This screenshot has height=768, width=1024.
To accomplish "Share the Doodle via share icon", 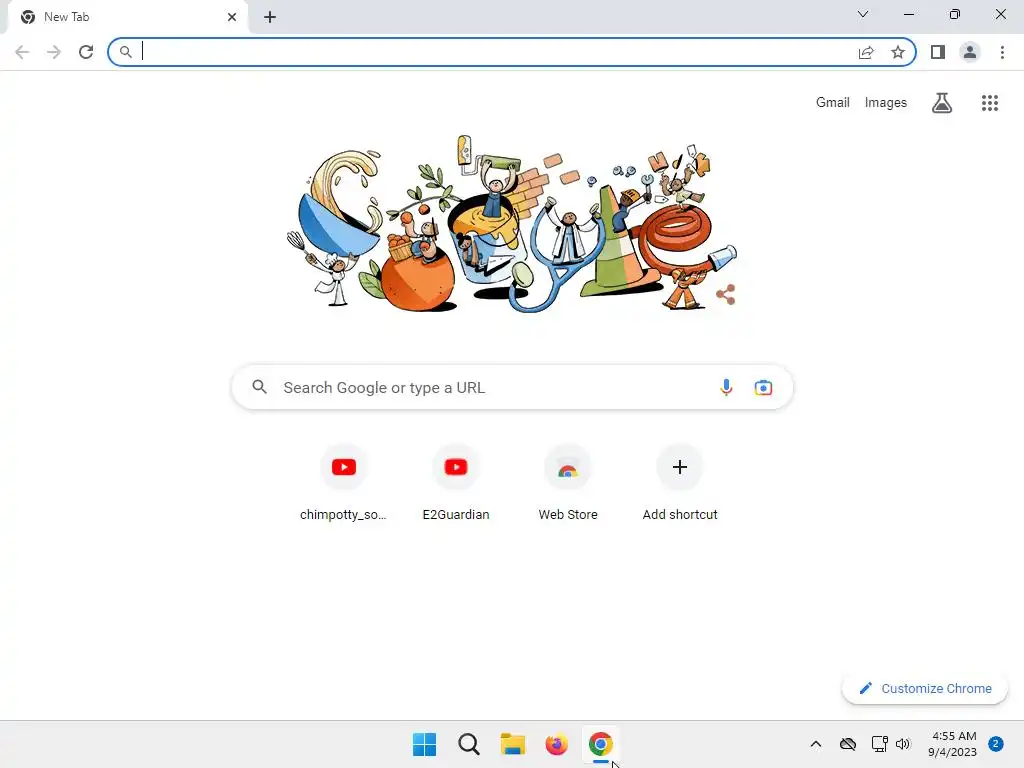I will click(x=726, y=295).
